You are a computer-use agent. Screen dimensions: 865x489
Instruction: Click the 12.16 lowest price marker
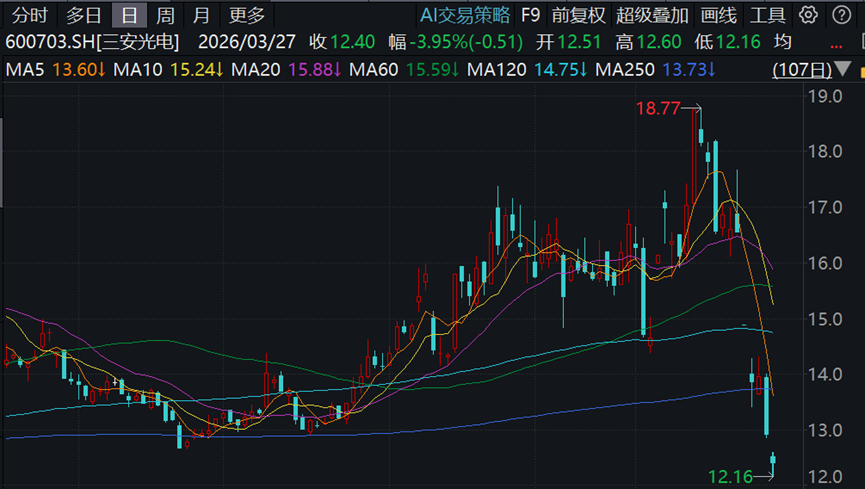(x=730, y=476)
